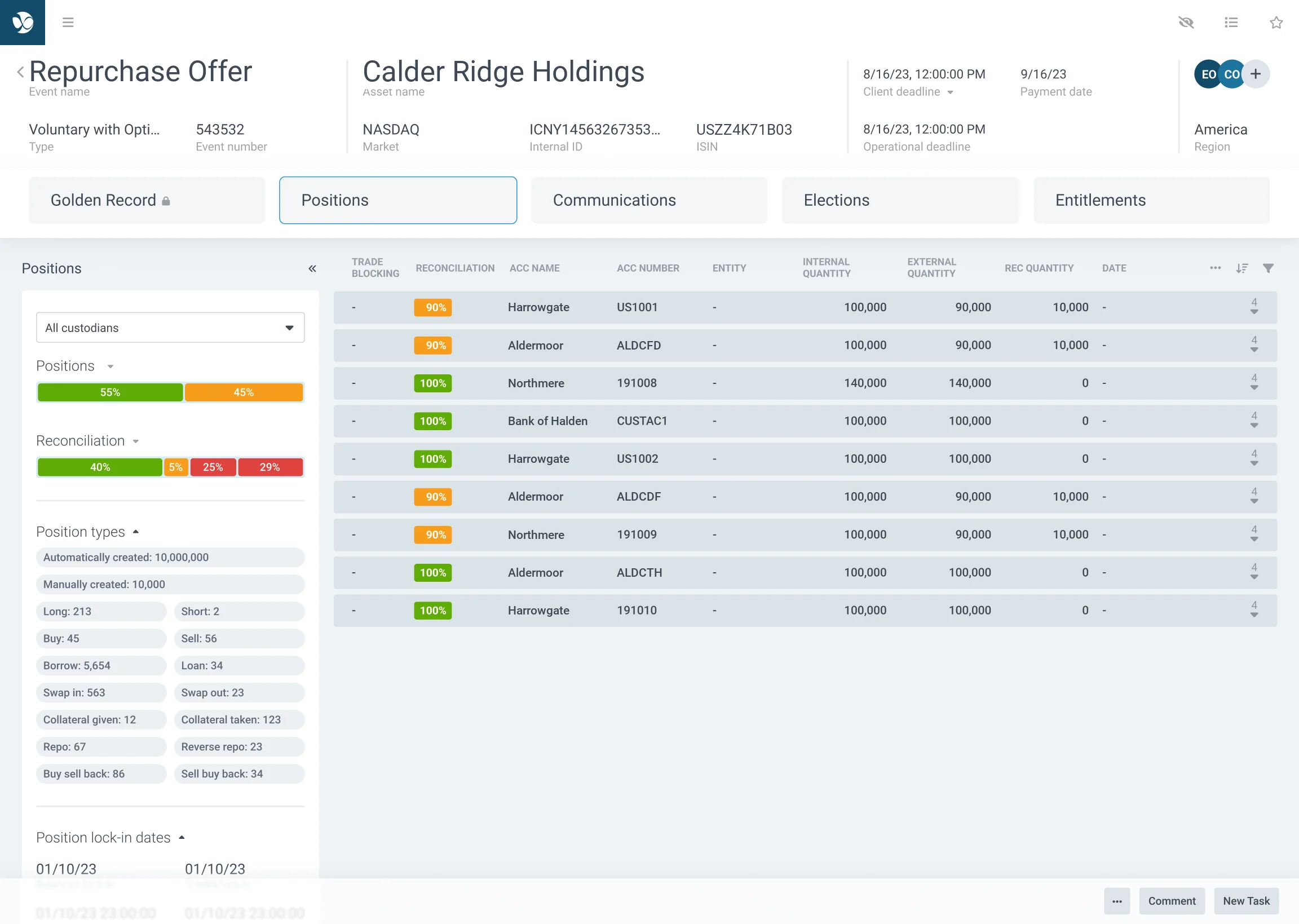The height and width of the screenshot is (924, 1299).
Task: Click account number ALDCTH cell
Action: pos(639,573)
